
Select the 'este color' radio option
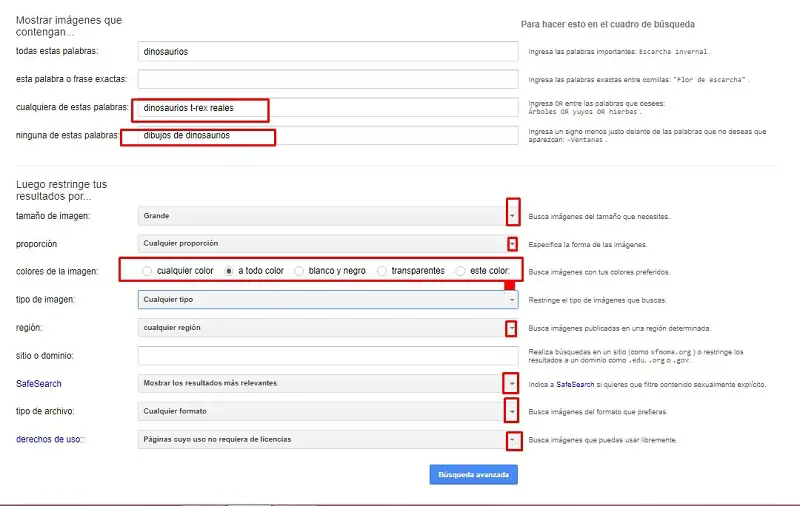pyautogui.click(x=461, y=271)
